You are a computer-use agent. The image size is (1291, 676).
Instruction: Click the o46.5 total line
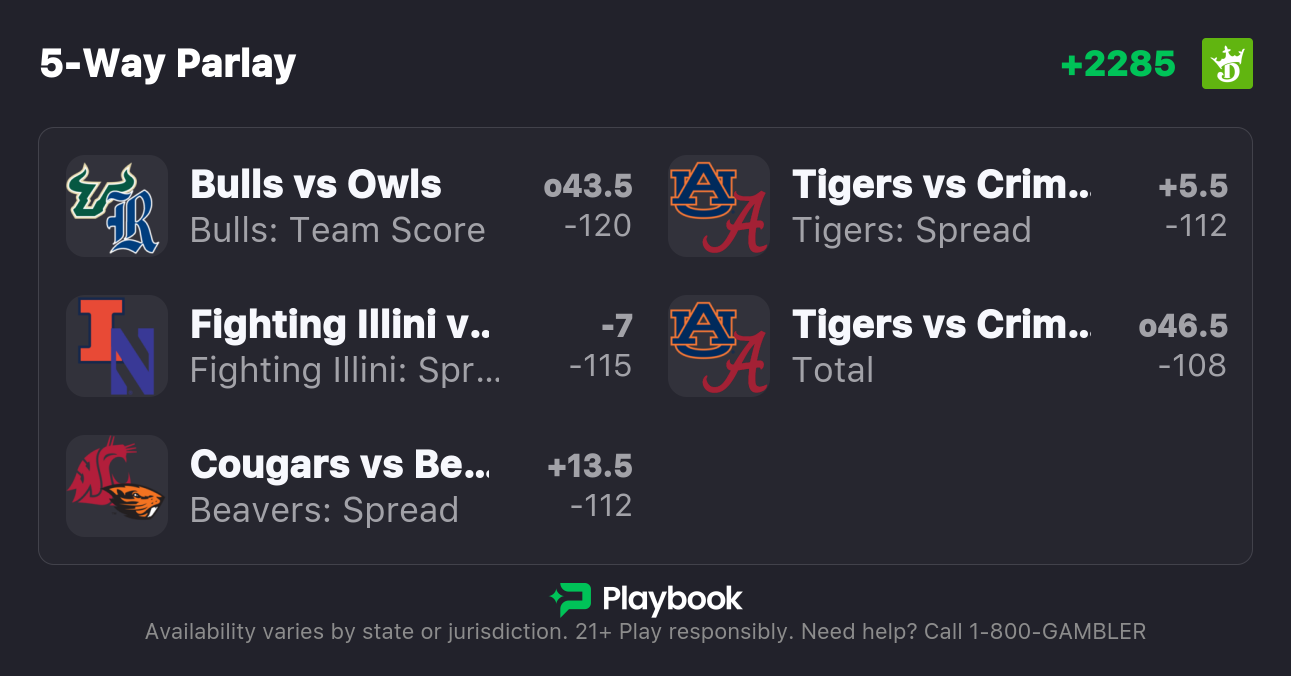(1183, 326)
